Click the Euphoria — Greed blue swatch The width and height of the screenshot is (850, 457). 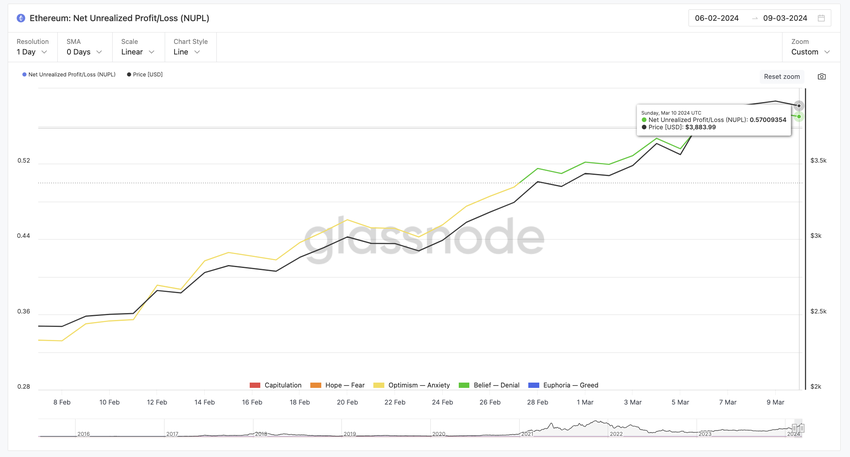click(x=535, y=385)
